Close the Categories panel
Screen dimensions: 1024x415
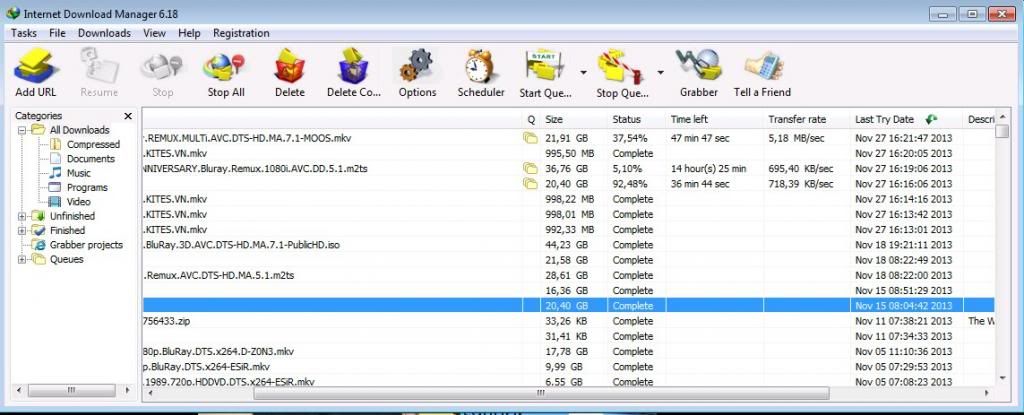tap(128, 116)
